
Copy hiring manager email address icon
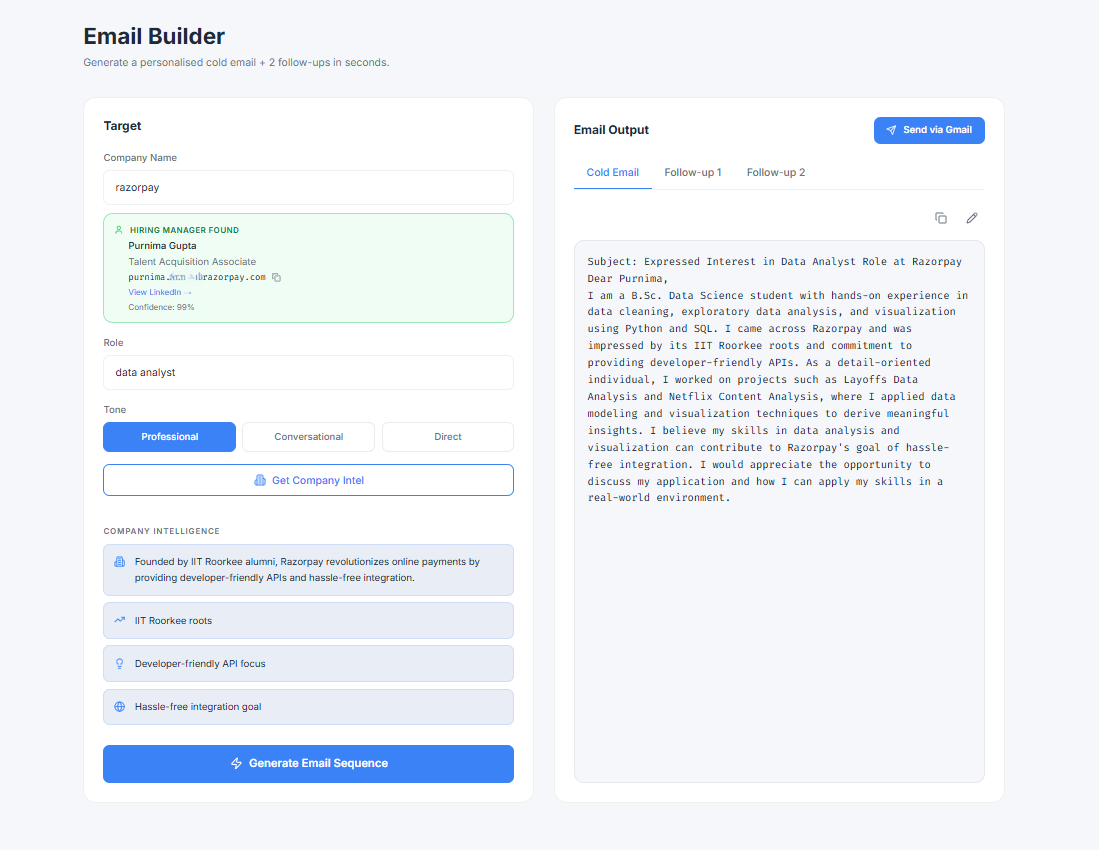277,277
